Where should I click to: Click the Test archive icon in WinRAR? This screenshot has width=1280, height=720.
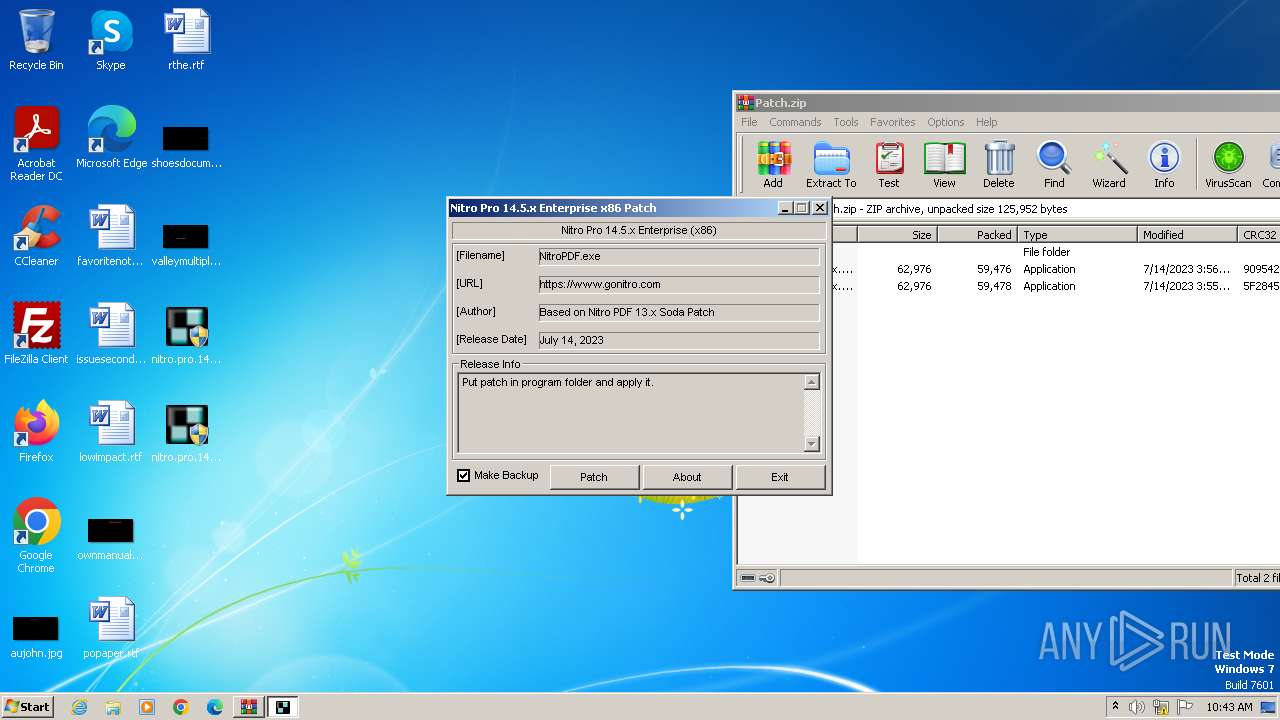(x=889, y=165)
